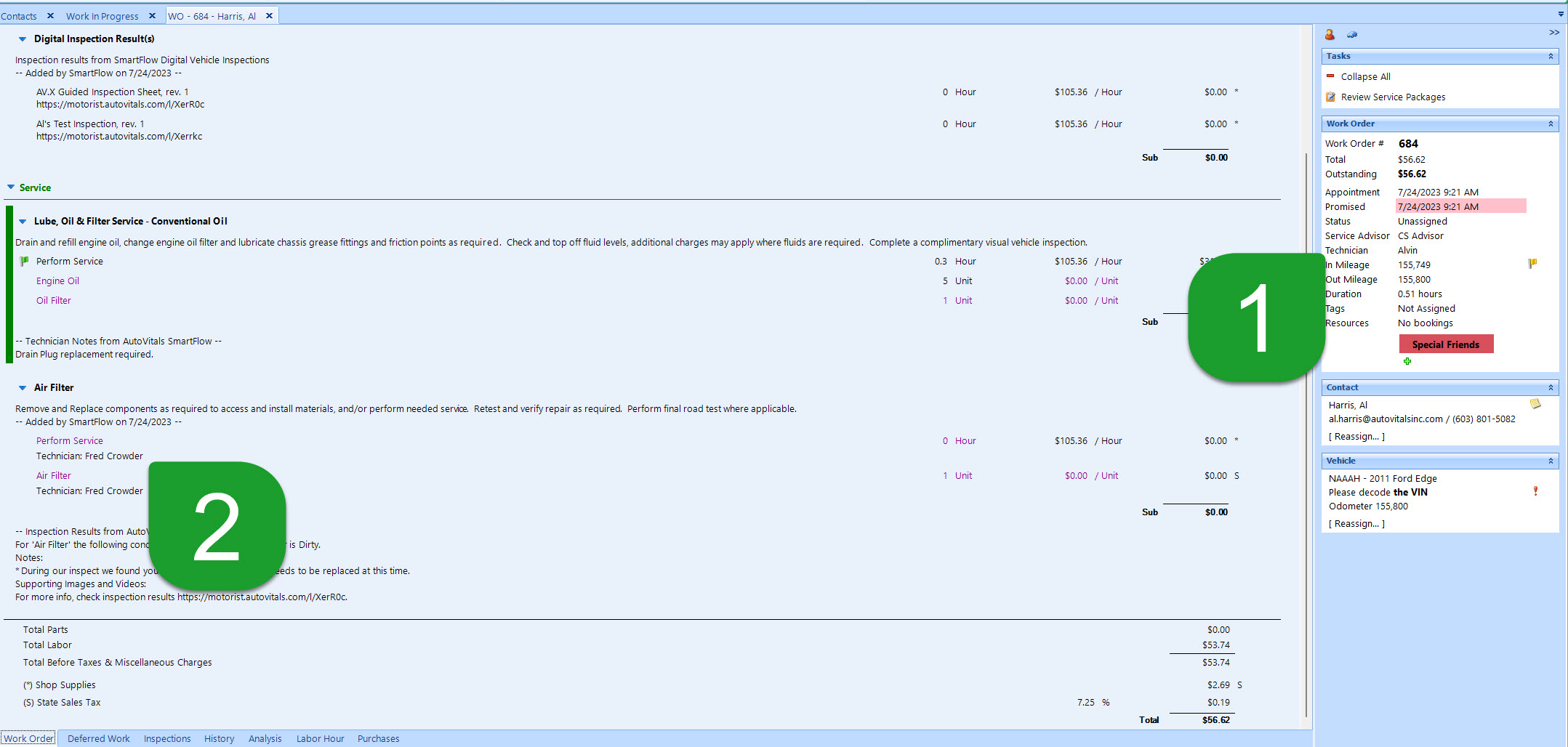This screenshot has width=1568, height=747.
Task: Click the AV.X Guided Inspection Sheet line
Action: pyautogui.click(x=113, y=92)
